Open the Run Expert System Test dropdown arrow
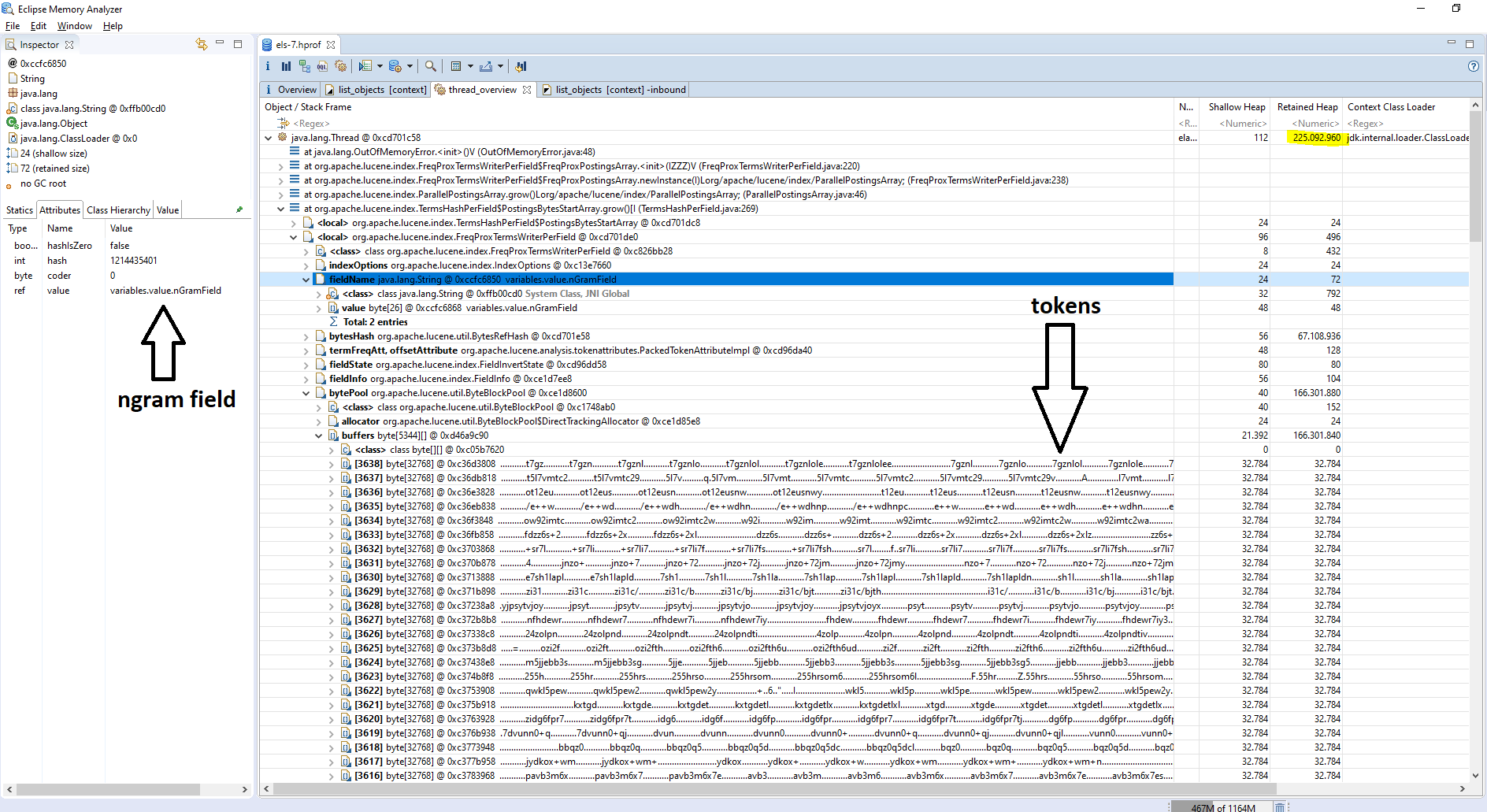This screenshot has height=812, width=1487. point(380,67)
